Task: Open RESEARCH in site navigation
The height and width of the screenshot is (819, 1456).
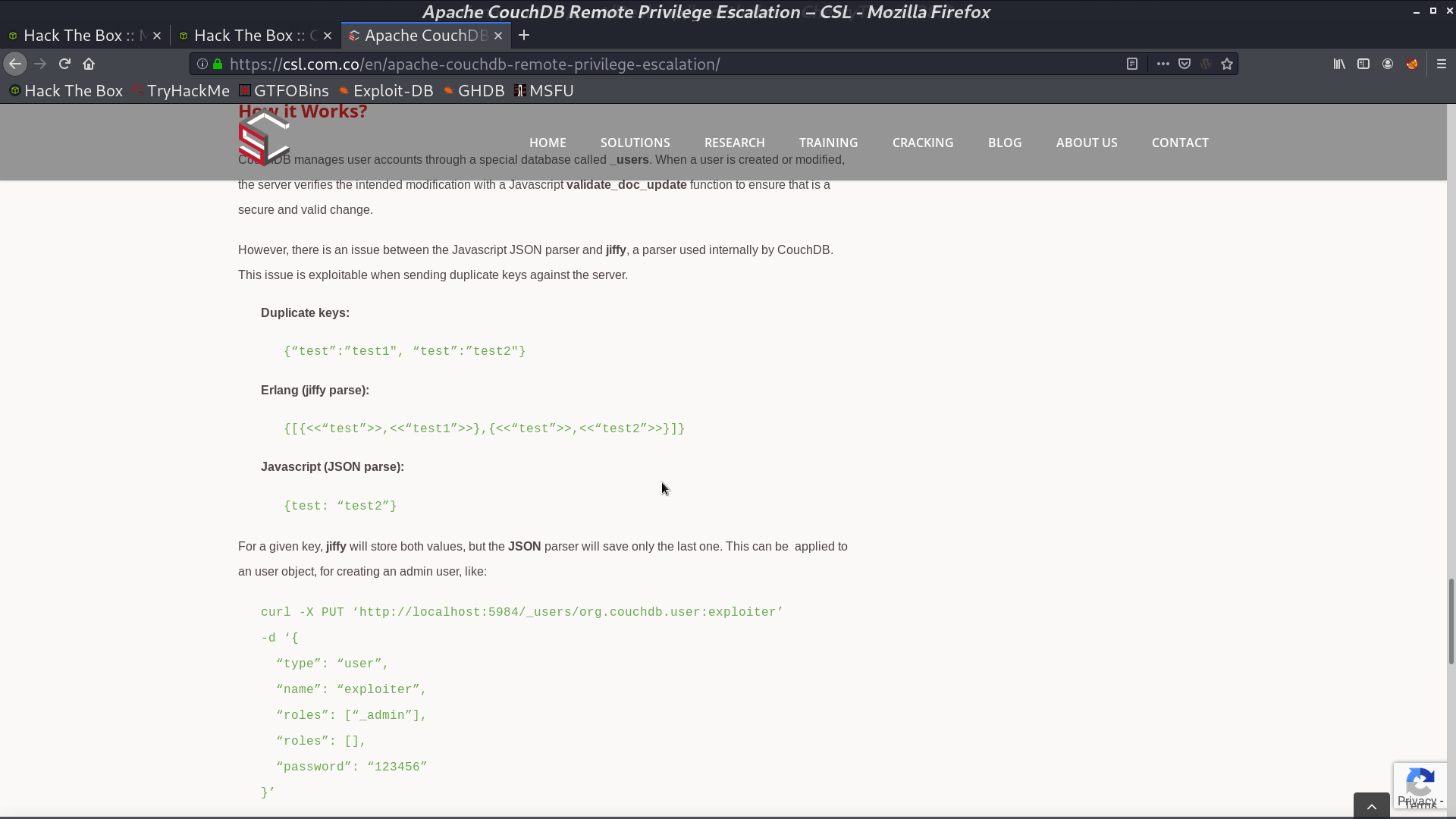Action: point(735,143)
